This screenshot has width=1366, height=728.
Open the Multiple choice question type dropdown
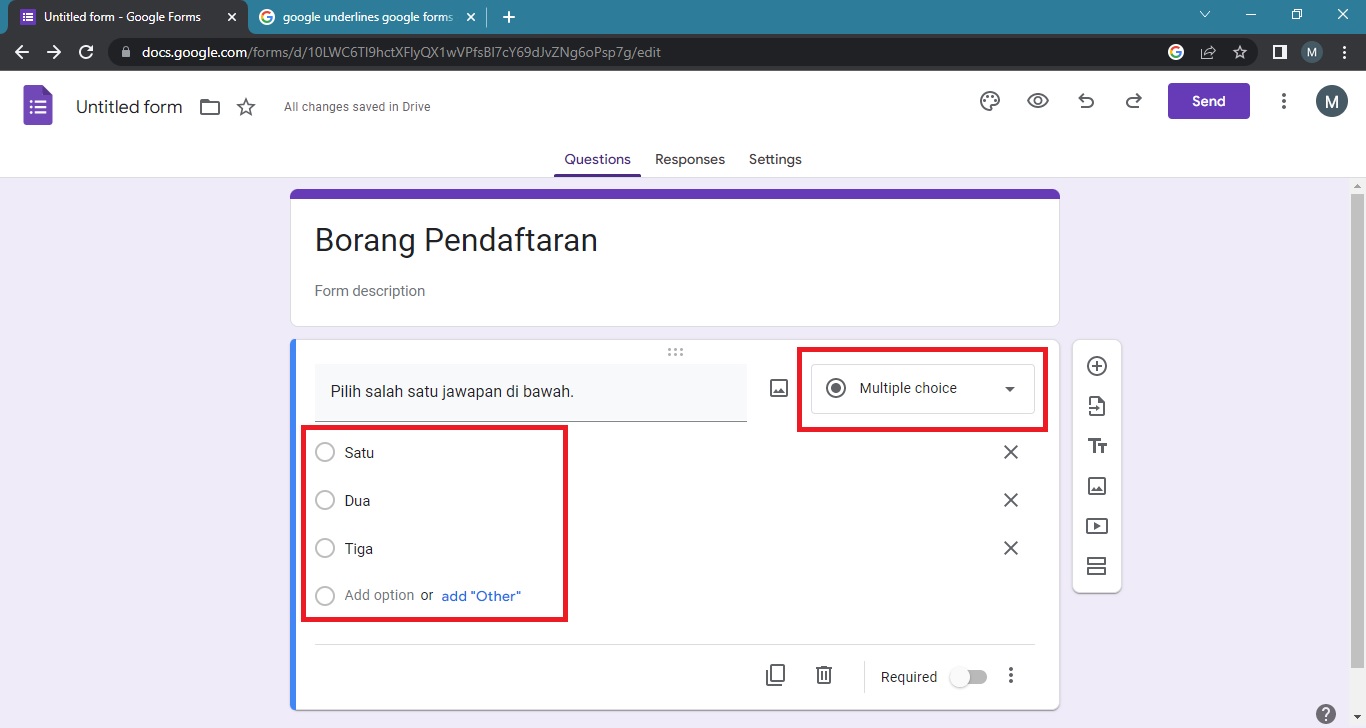pyautogui.click(x=920, y=388)
